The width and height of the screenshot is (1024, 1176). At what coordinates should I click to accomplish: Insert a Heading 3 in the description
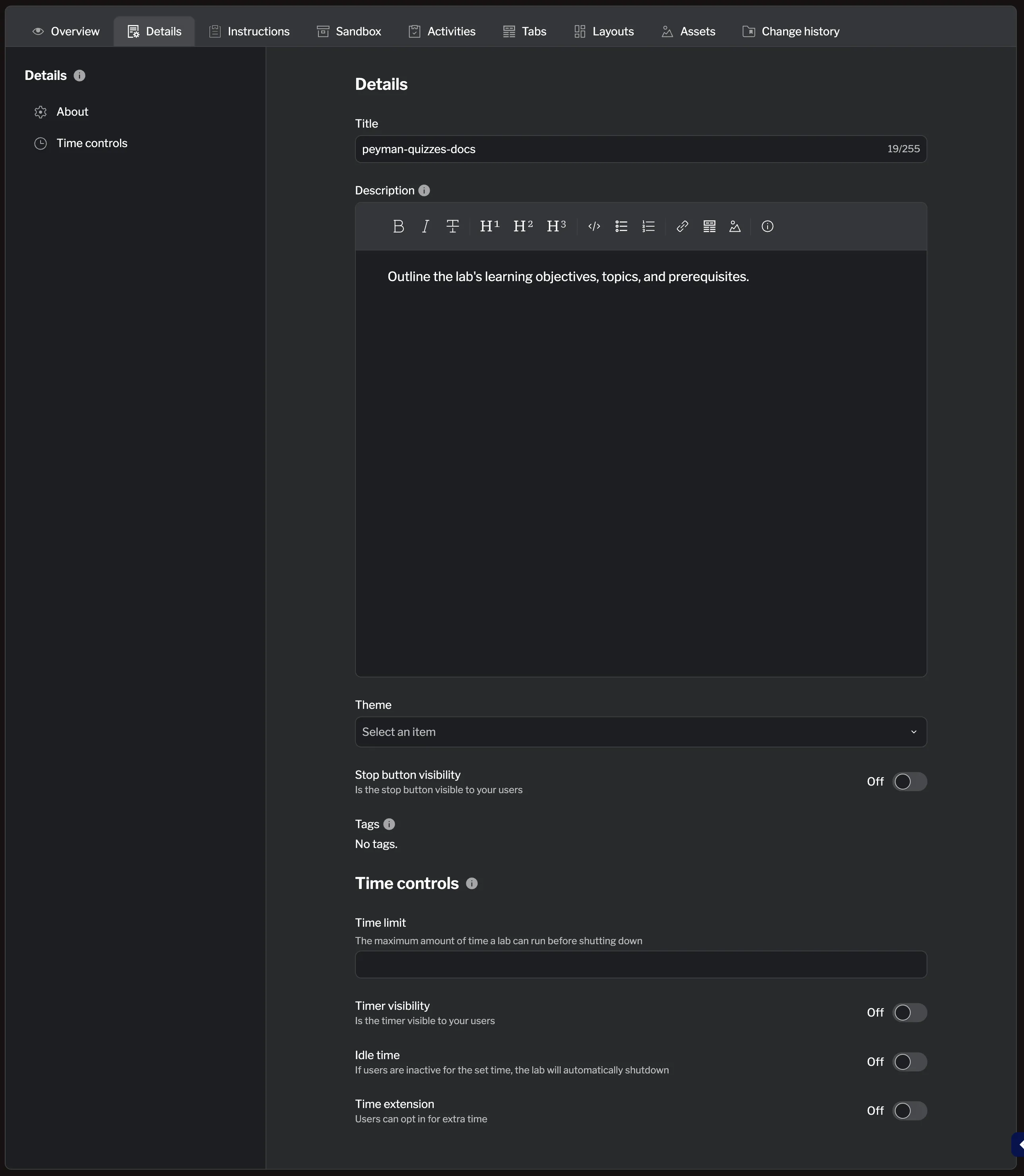(556, 226)
